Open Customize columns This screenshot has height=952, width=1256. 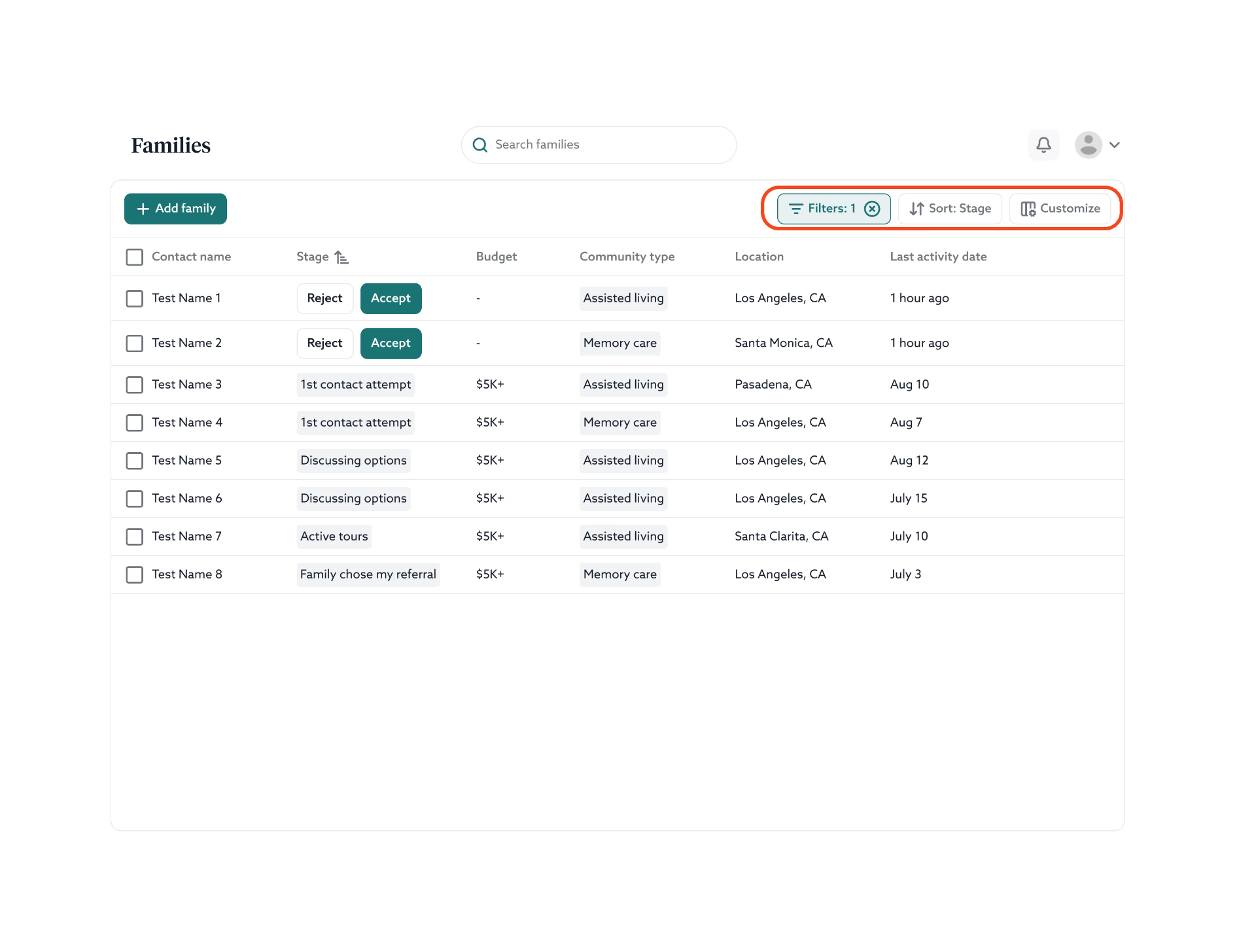1060,209
